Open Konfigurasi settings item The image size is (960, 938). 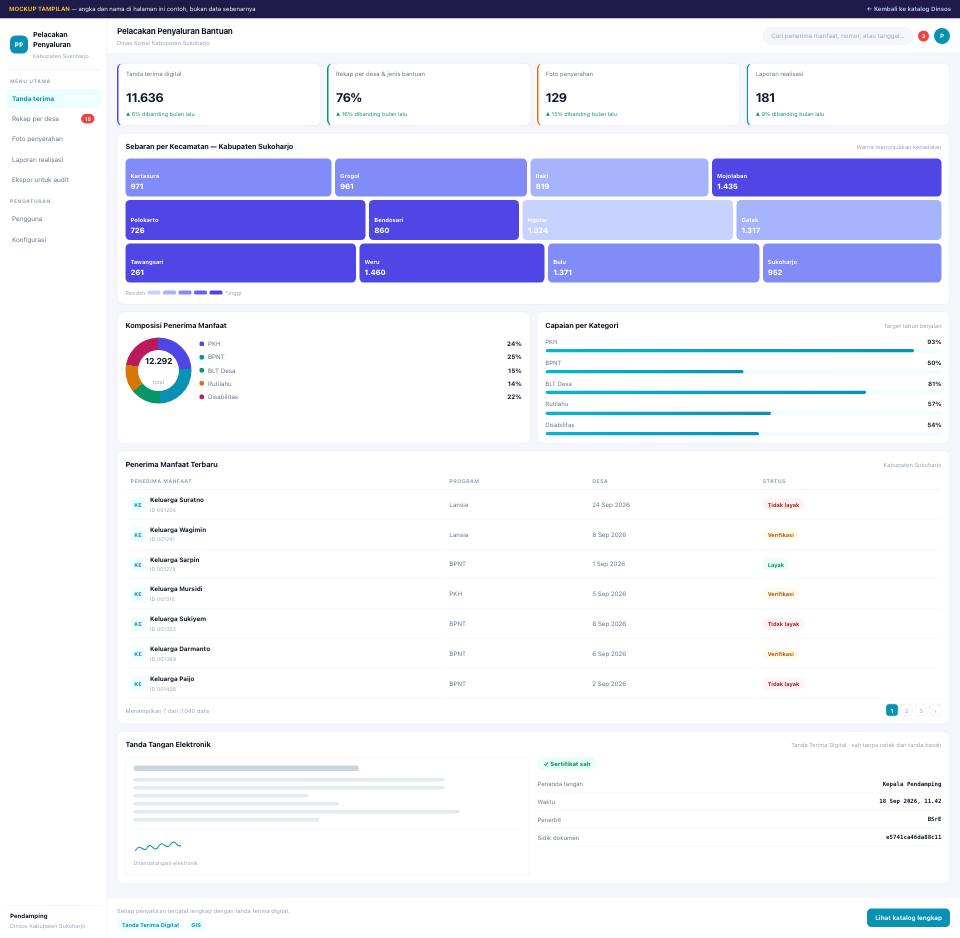point(53,240)
